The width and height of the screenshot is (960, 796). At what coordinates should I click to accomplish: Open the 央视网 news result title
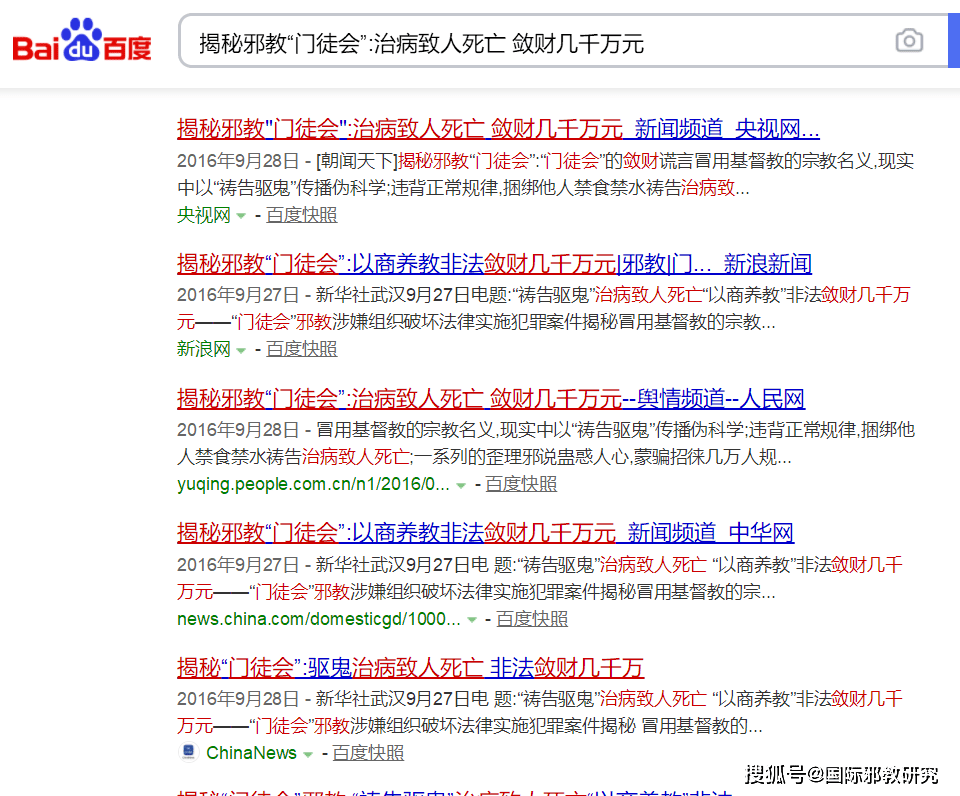pyautogui.click(x=498, y=129)
